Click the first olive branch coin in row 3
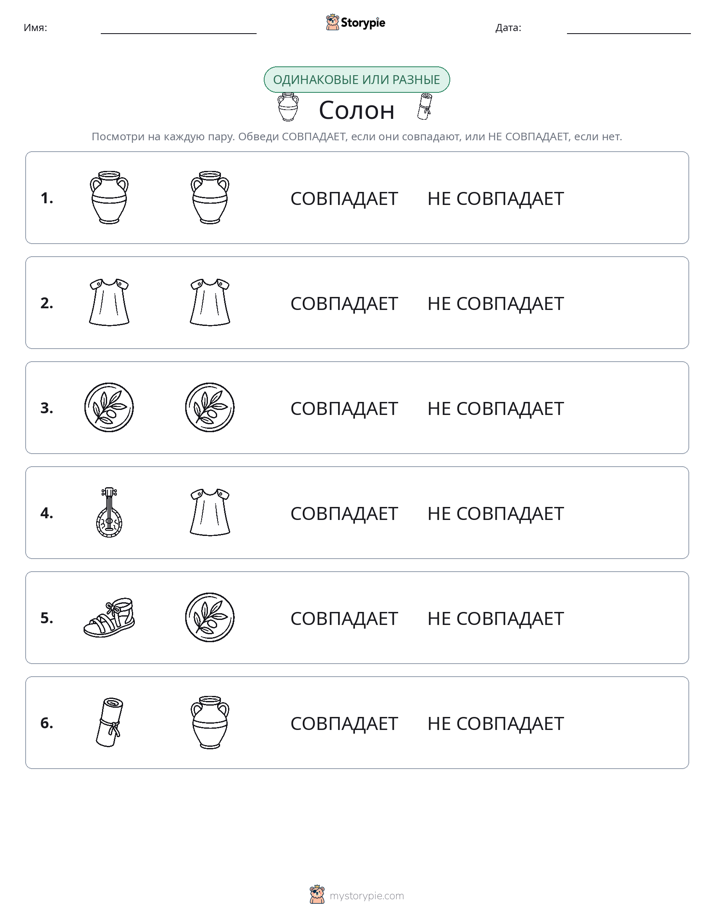714x924 pixels. [x=109, y=407]
